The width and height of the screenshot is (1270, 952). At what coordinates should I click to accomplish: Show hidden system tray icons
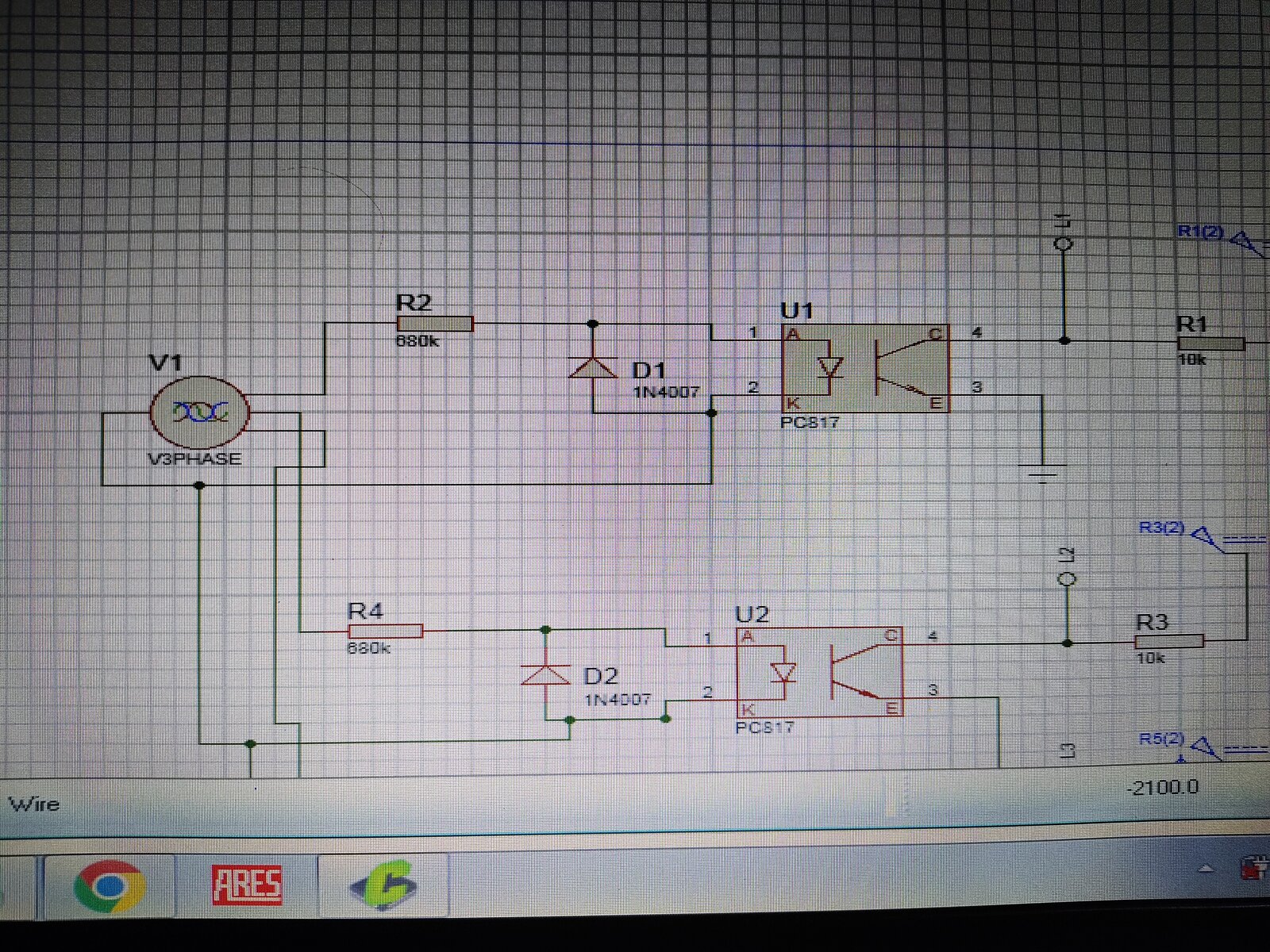[1206, 869]
